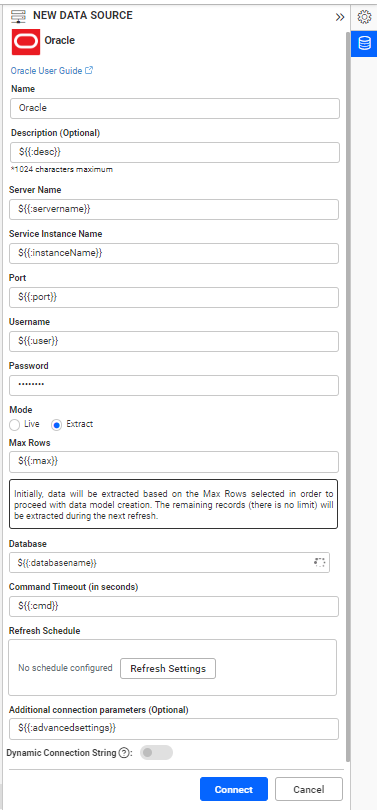Toggle the Dynamic Connection String switch

pyautogui.click(x=156, y=753)
